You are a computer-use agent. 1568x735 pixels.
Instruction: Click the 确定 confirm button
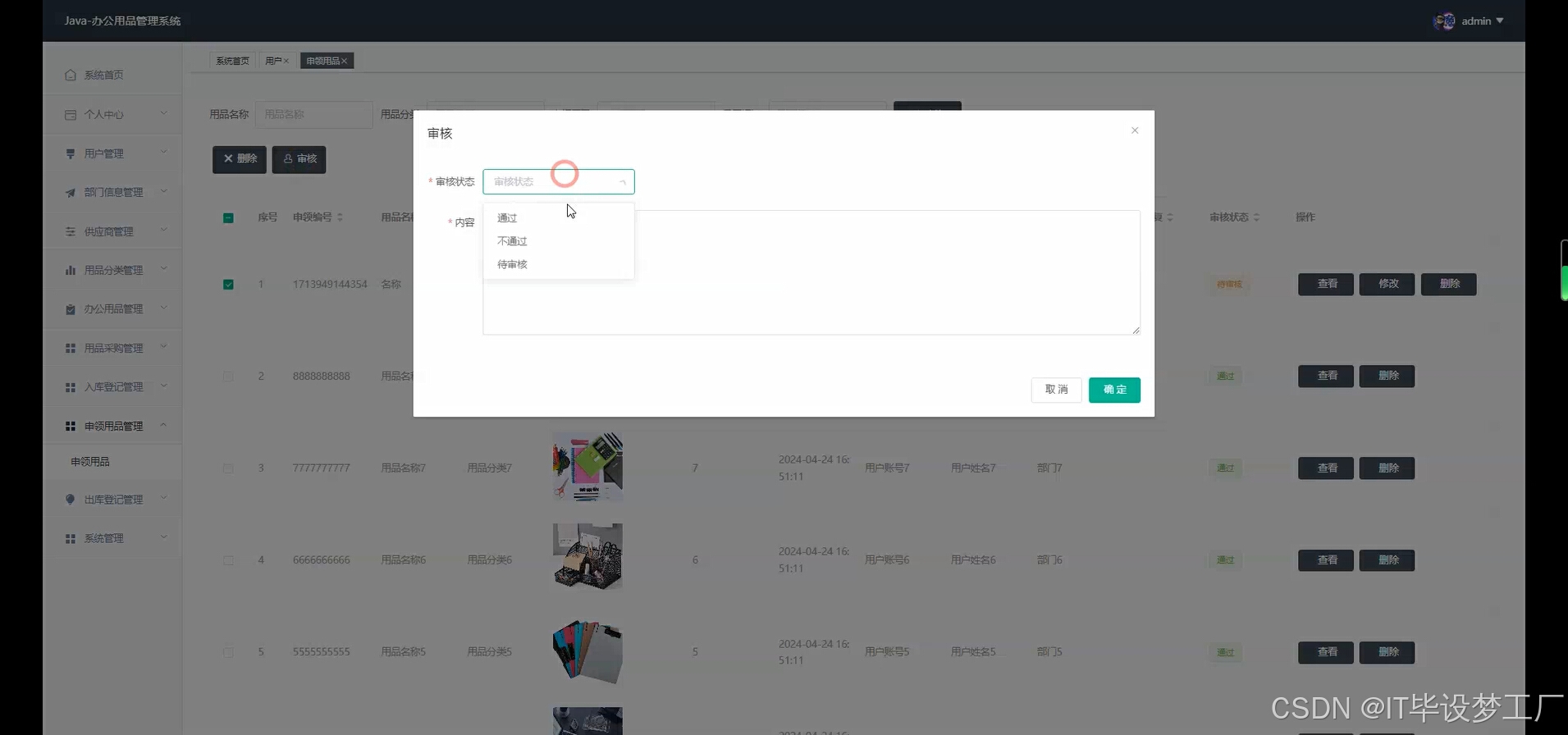(1114, 390)
